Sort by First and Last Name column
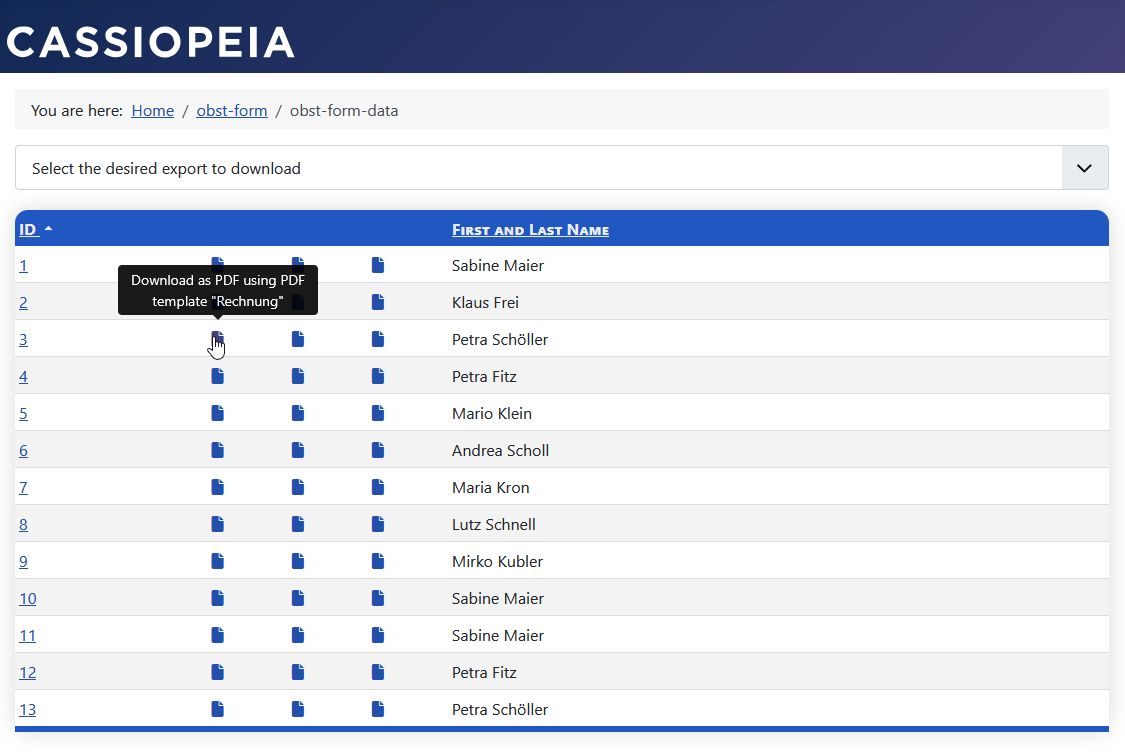The image size is (1125, 752). [530, 229]
